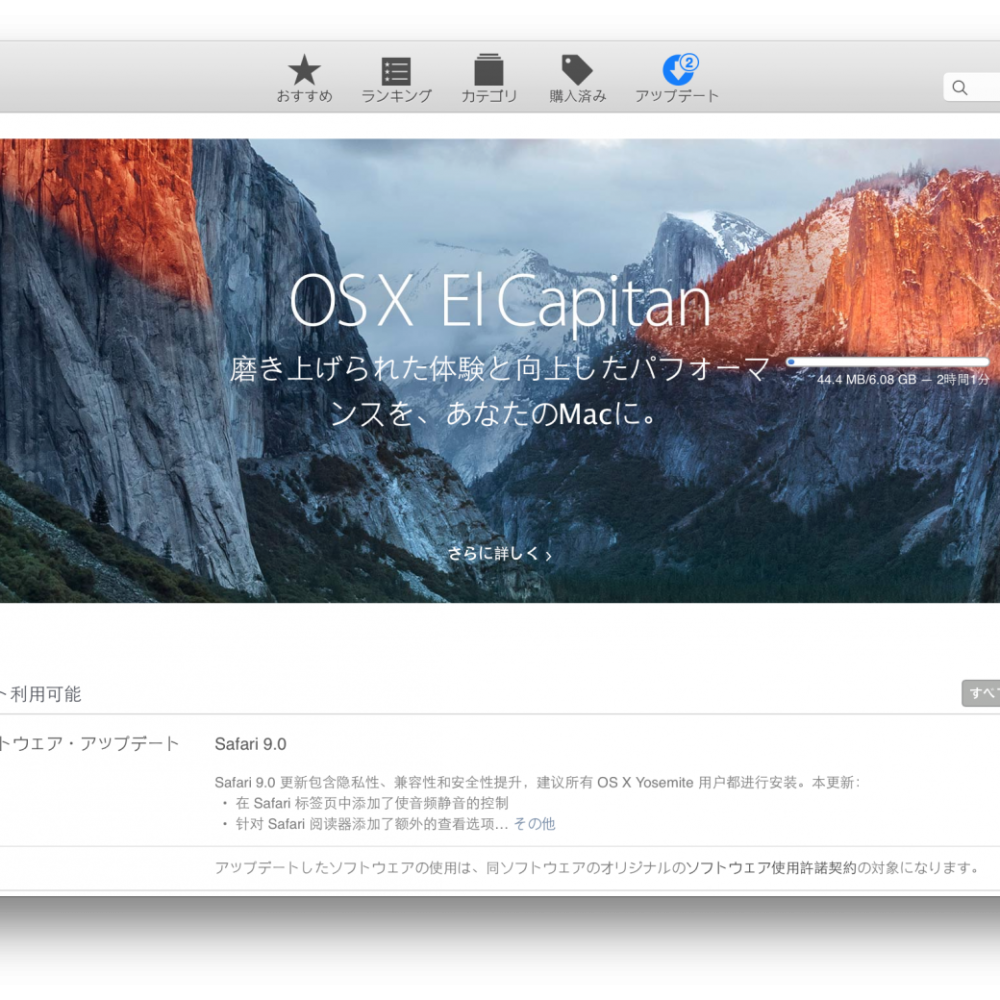
Task: Click the さらに詳しく learn more link
Action: 499,554
